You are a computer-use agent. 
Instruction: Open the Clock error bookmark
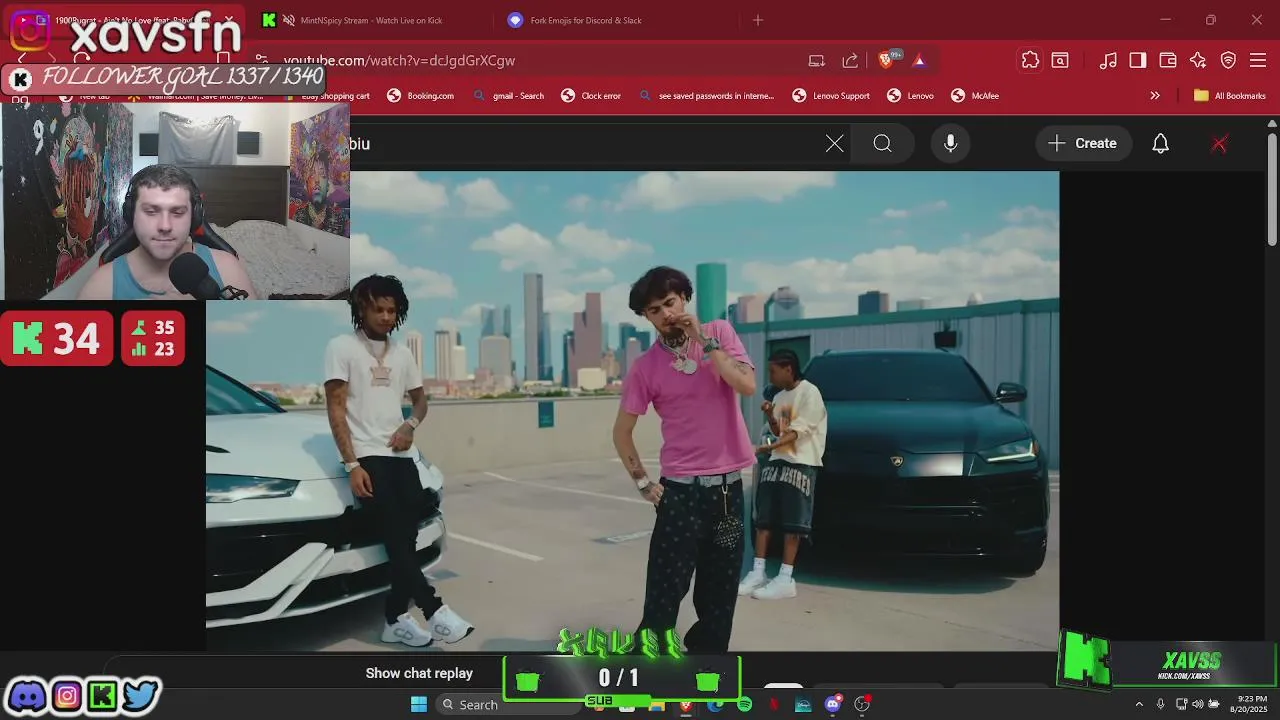591,96
